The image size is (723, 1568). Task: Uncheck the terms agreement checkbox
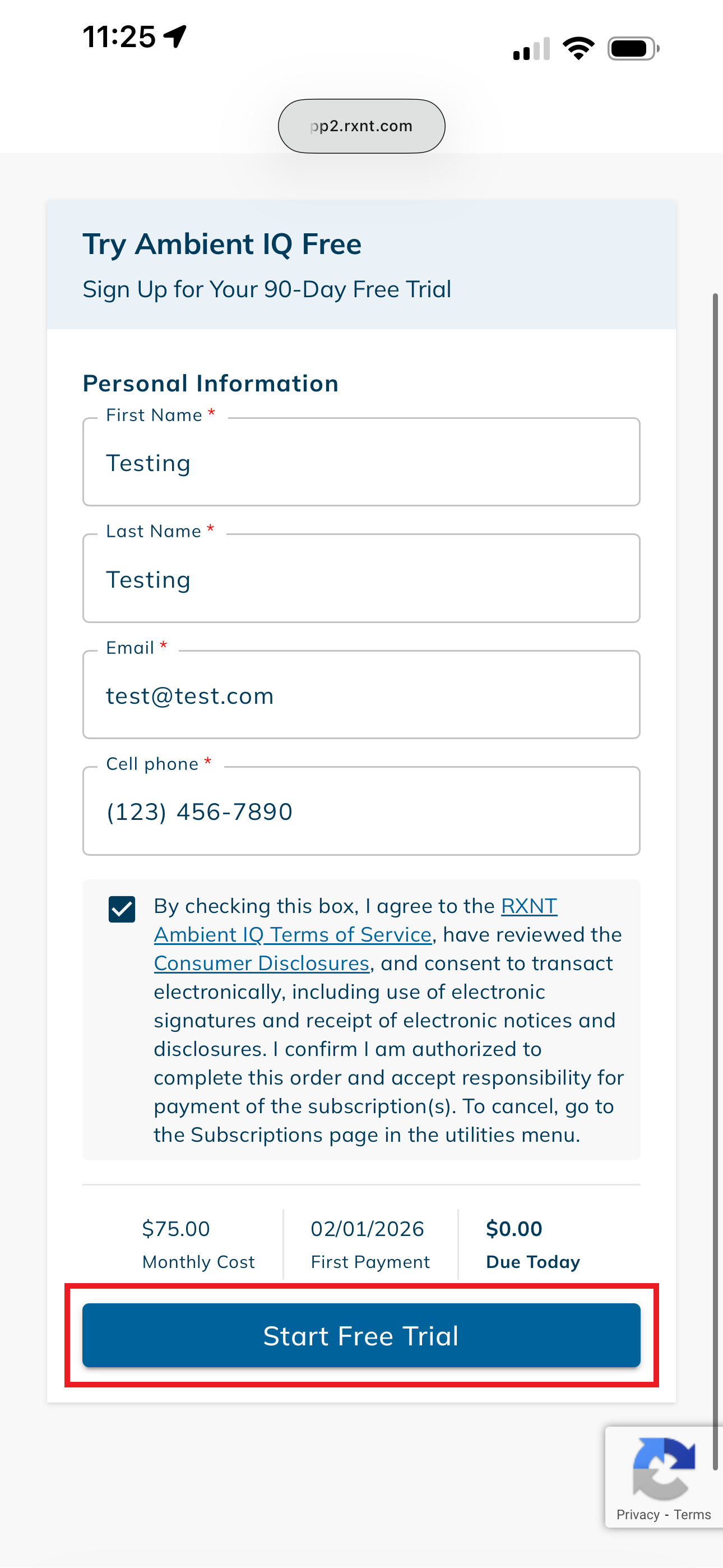[122, 910]
